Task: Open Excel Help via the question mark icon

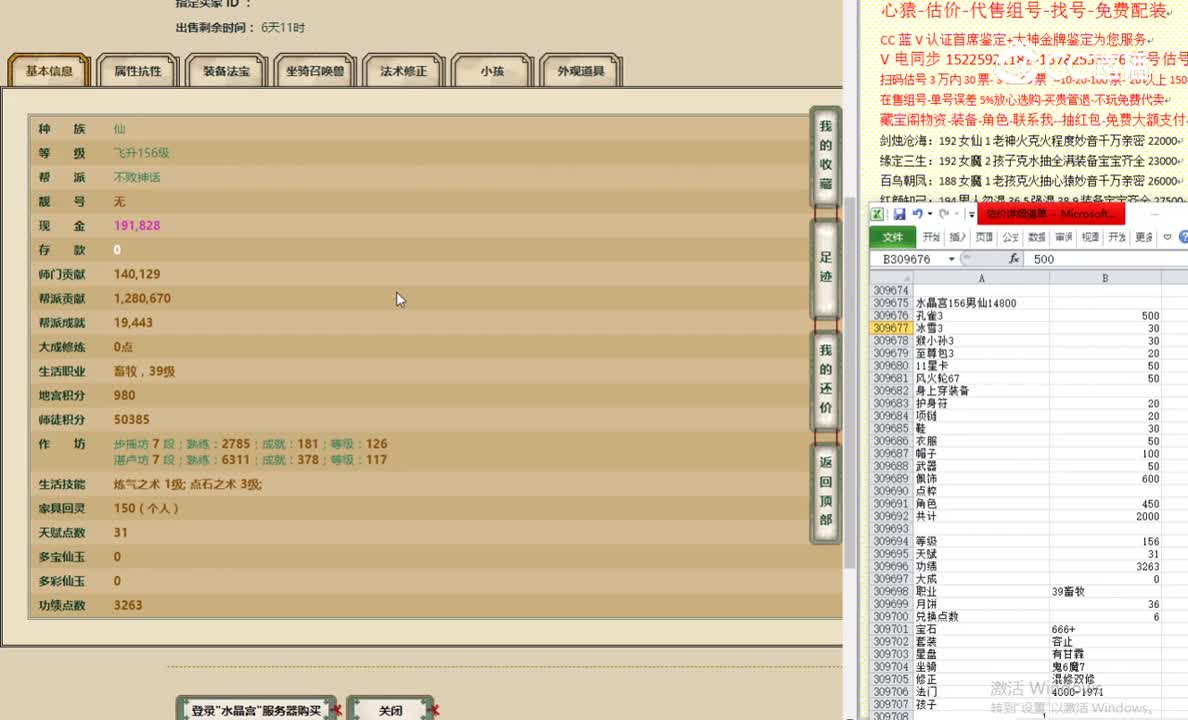Action: tap(1185, 237)
